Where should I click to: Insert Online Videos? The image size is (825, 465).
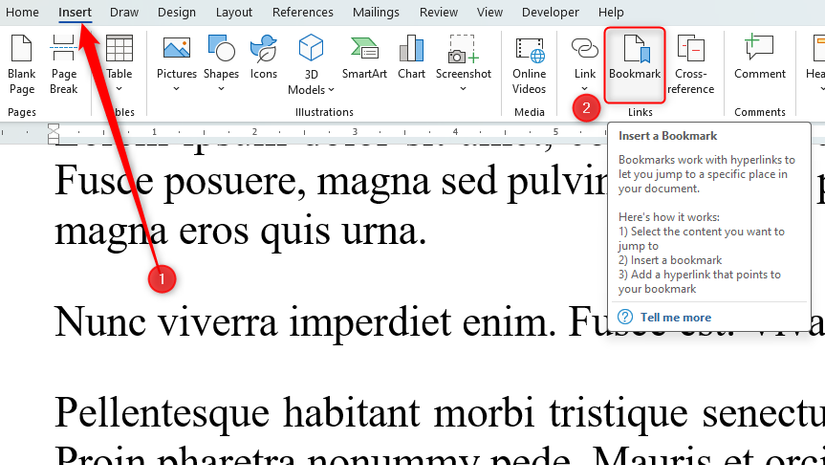(529, 65)
